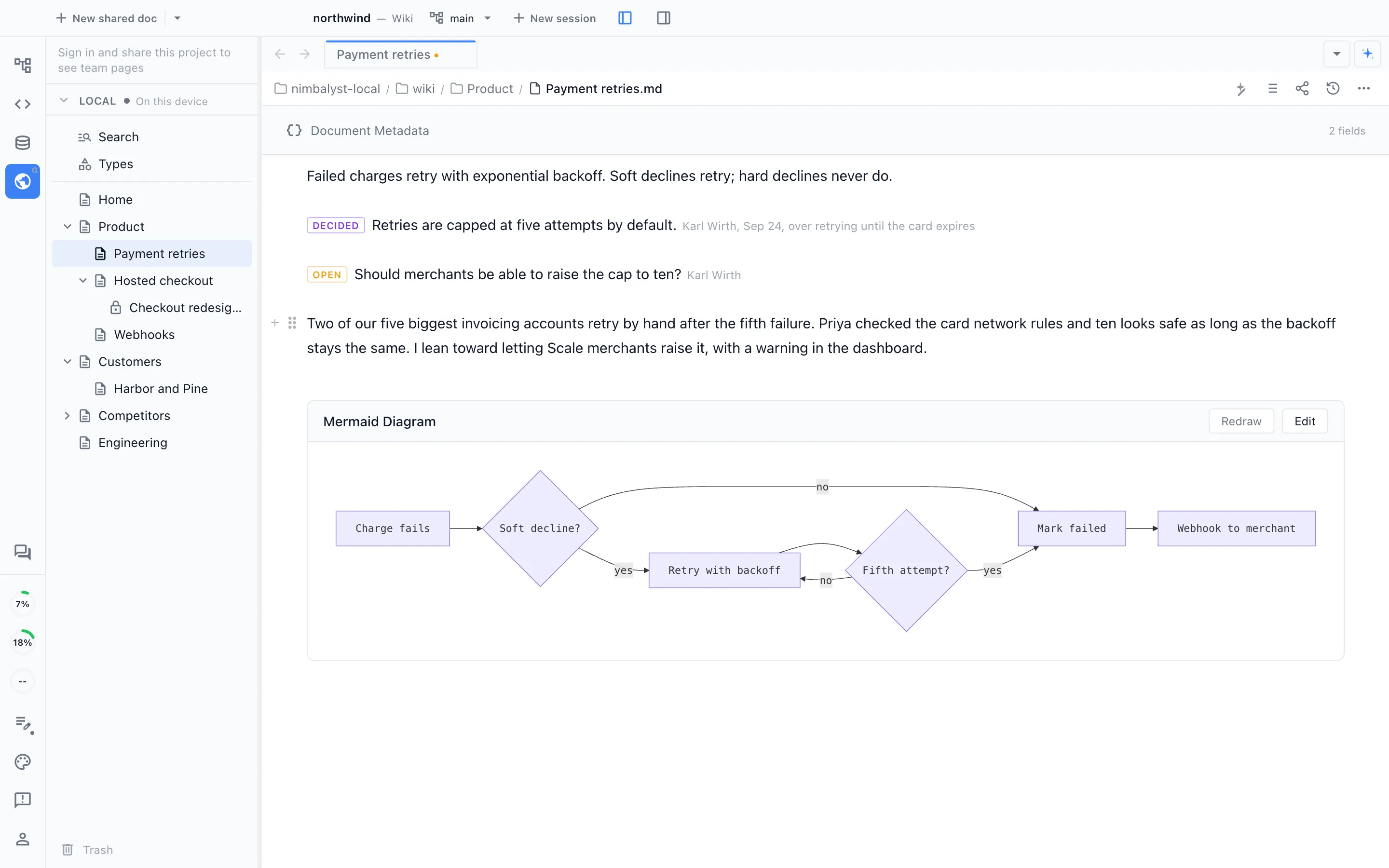This screenshot has height=868, width=1389.
Task: Open the database icon in left rail
Action: pyautogui.click(x=22, y=143)
